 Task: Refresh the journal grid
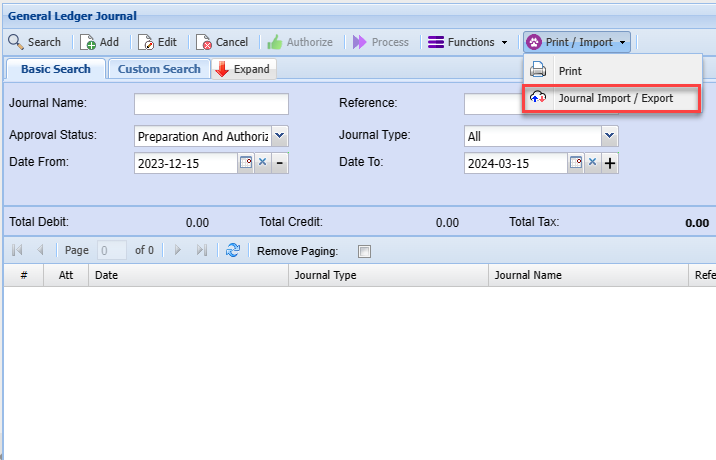pyautogui.click(x=233, y=250)
